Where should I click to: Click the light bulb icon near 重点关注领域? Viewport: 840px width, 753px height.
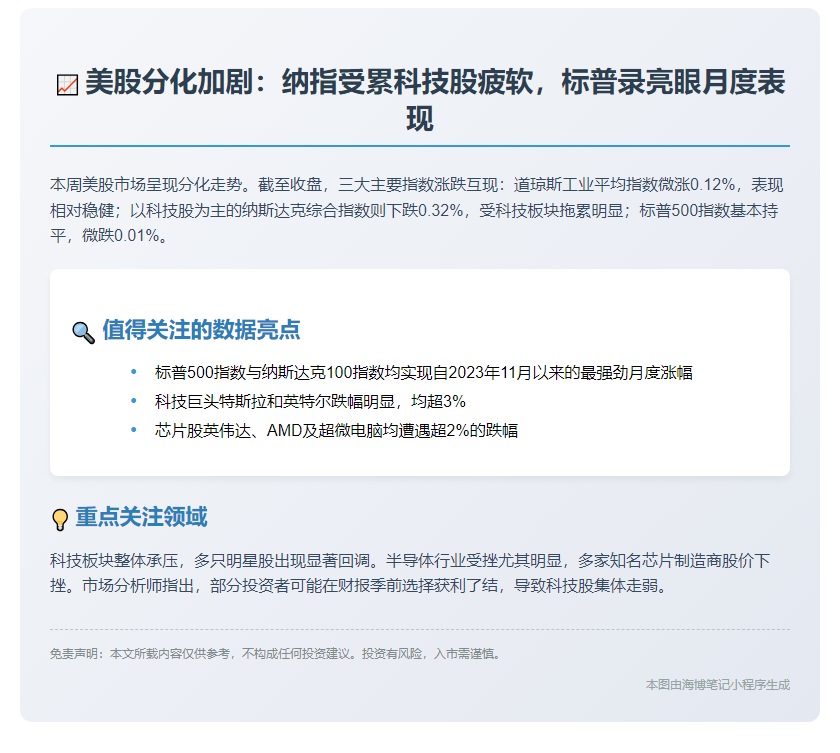[x=60, y=519]
